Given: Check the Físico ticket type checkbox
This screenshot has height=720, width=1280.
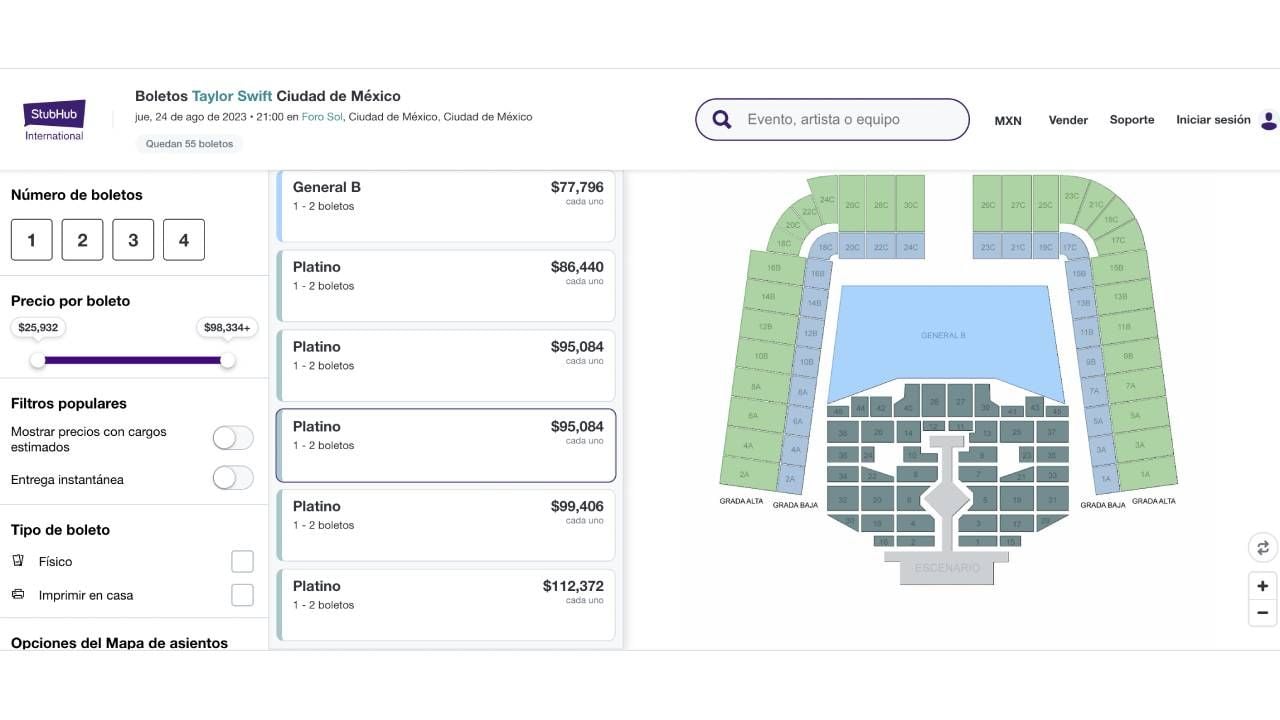Looking at the screenshot, I should click(242, 561).
